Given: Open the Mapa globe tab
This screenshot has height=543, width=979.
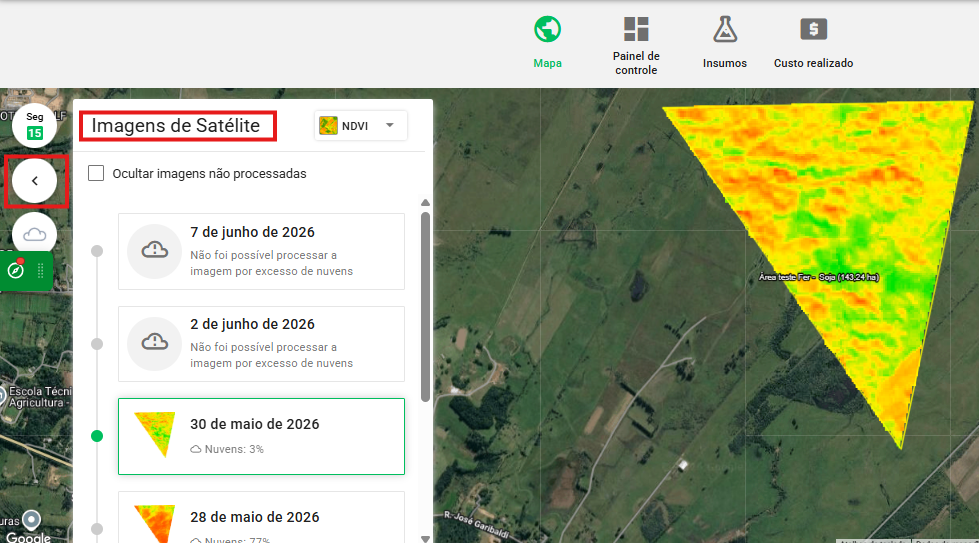Looking at the screenshot, I should 547,42.
